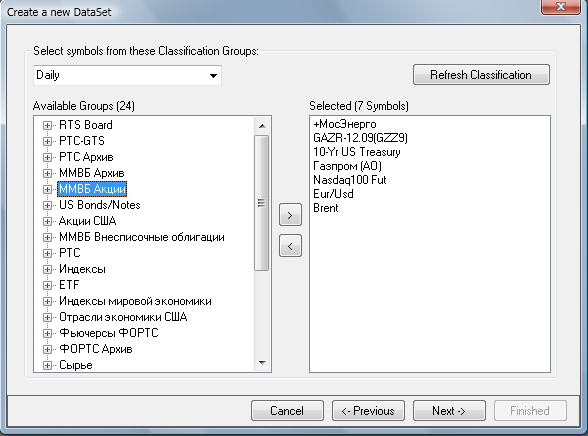Screen dimensions: 588x436
Task: Click the Available Groups scrollbar thumb
Action: click(261, 203)
